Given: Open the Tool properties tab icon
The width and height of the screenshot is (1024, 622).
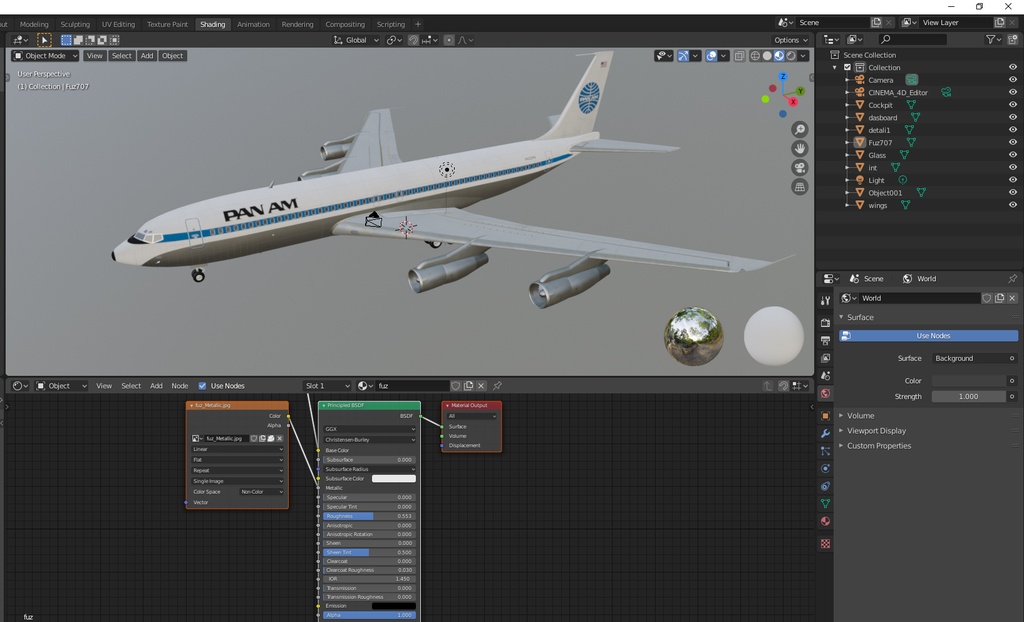Looking at the screenshot, I should point(825,301).
